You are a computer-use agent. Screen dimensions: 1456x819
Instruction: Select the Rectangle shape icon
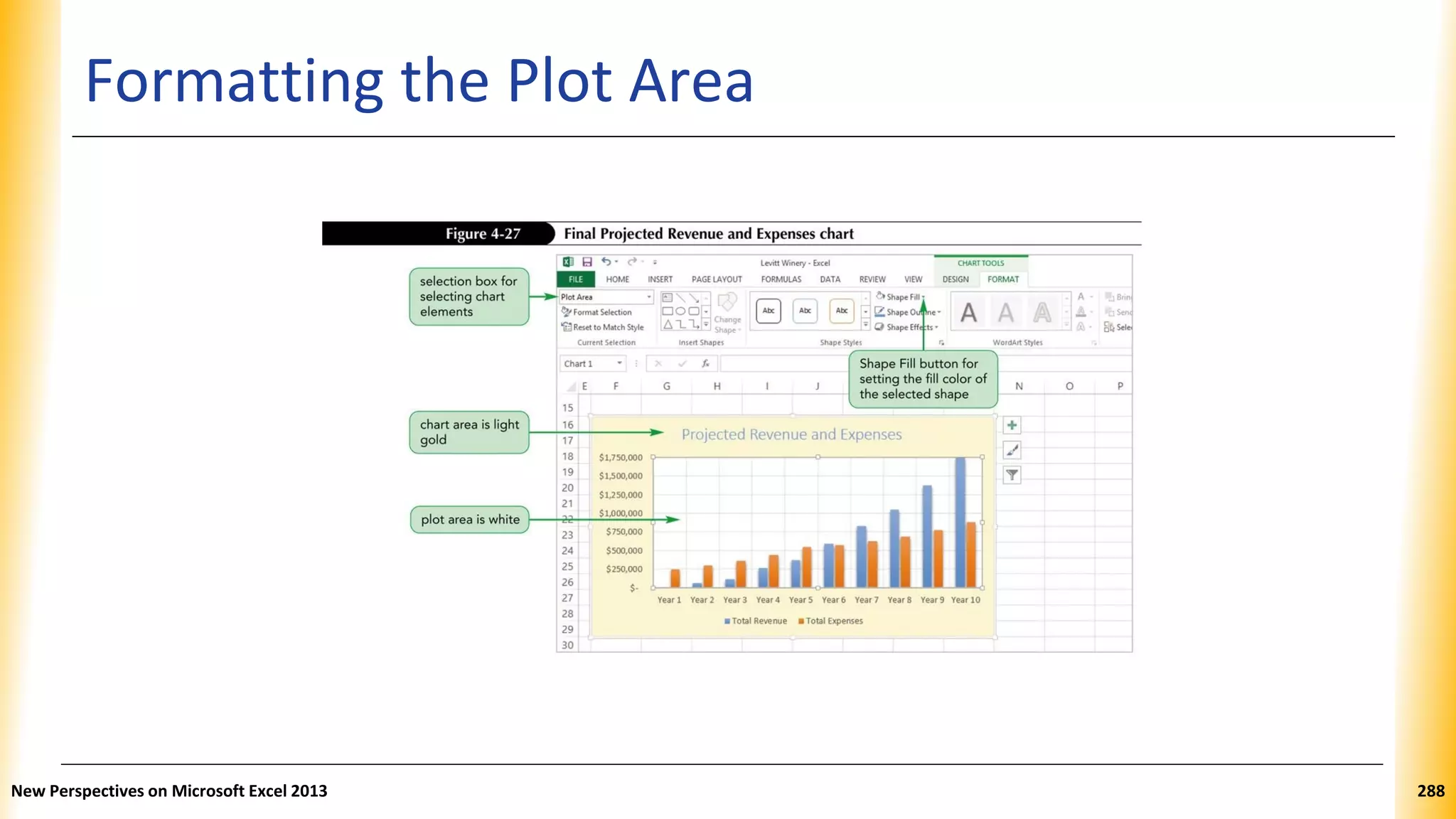pos(668,311)
